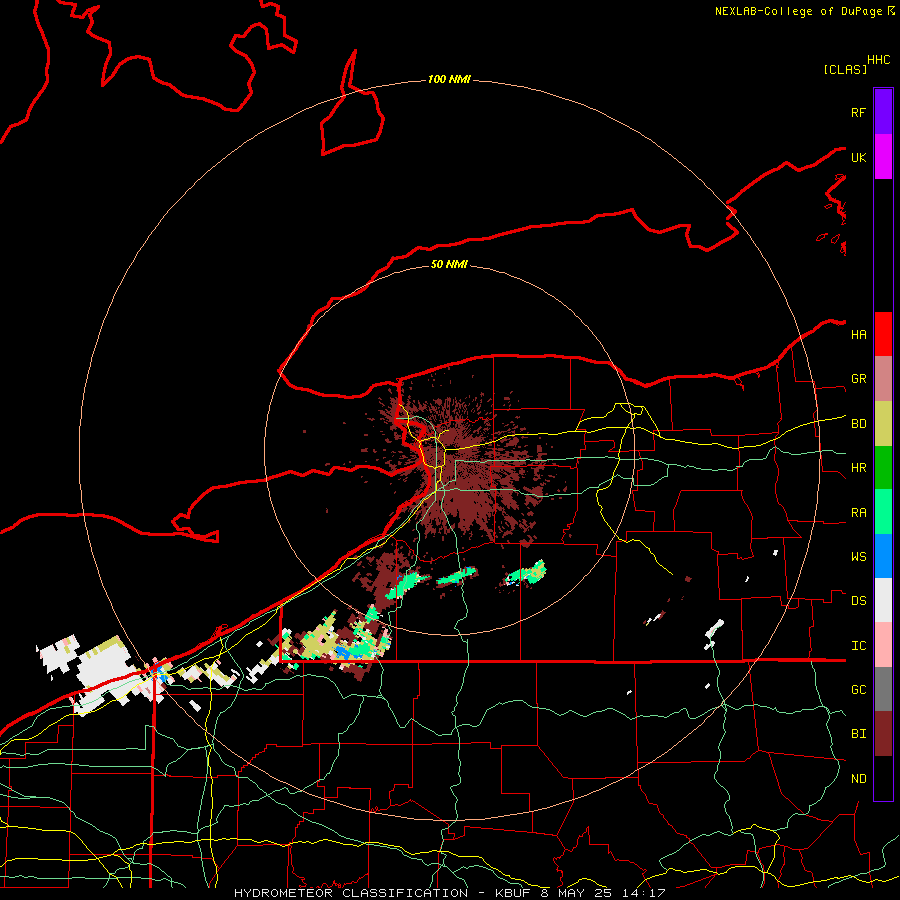Click the brown BI legend color swatch
The image size is (900, 900).
(x=883, y=734)
